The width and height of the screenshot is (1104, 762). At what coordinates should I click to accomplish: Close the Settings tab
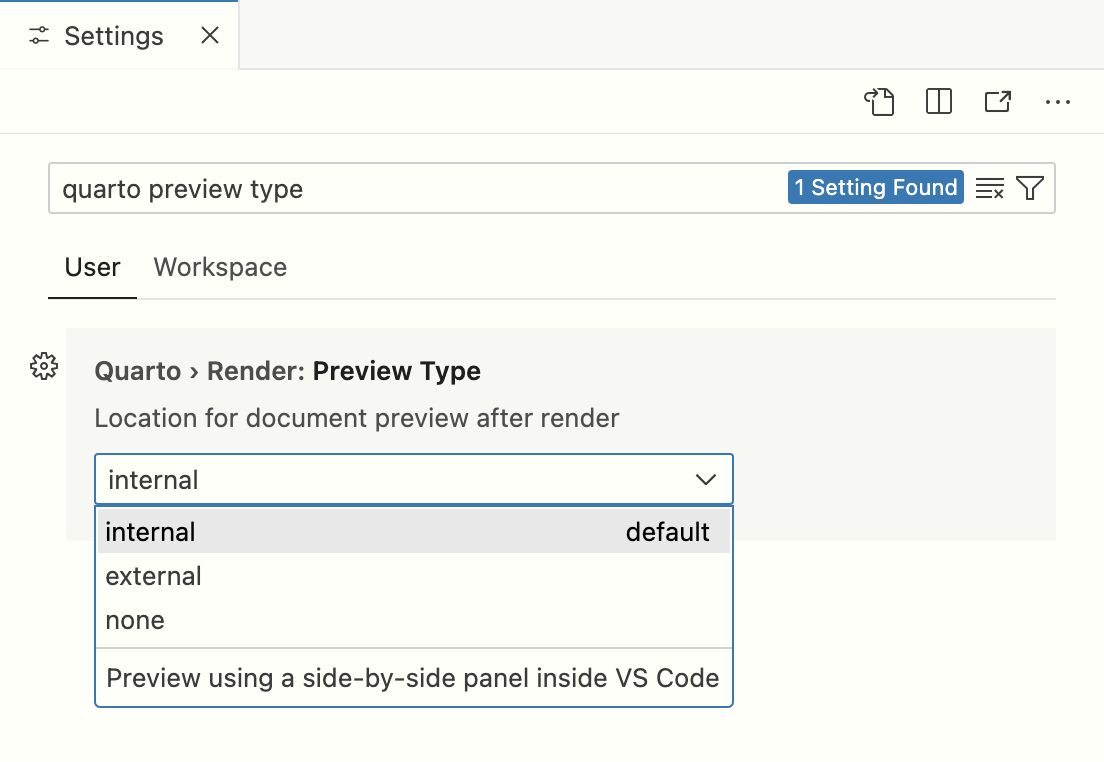click(x=209, y=35)
